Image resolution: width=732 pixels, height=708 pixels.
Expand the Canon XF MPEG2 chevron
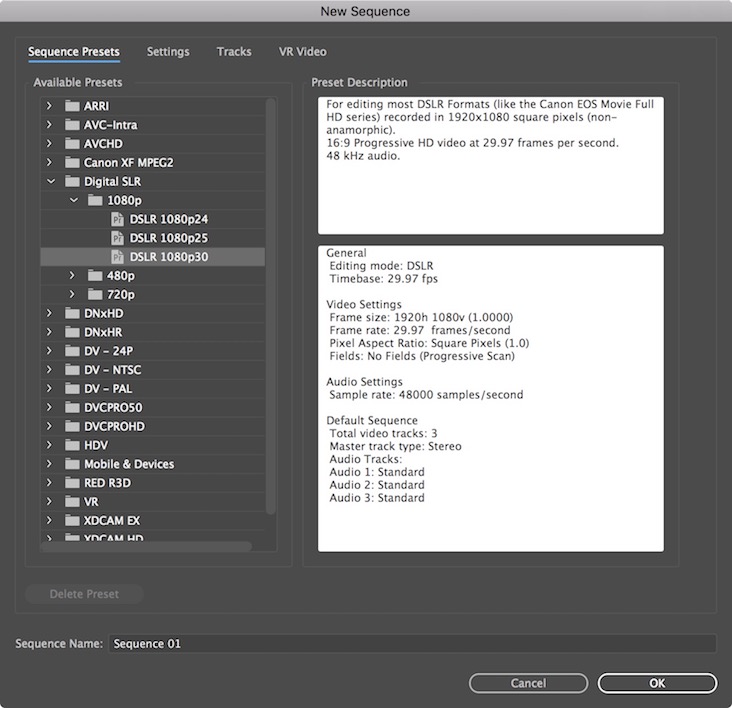coord(49,162)
